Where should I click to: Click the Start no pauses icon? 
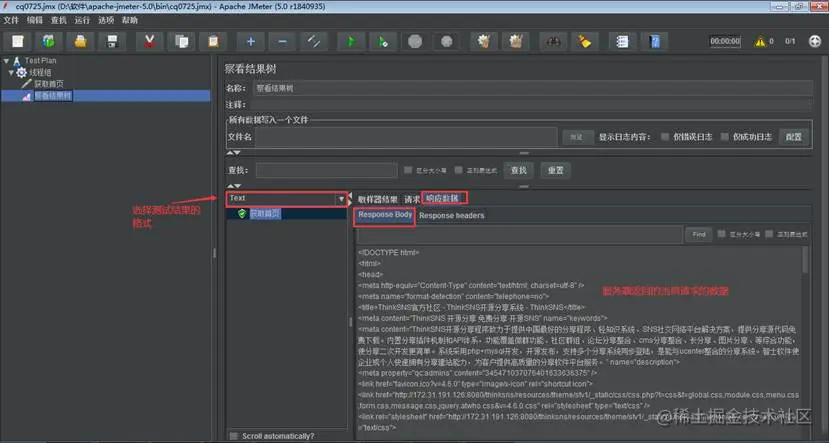point(383,41)
